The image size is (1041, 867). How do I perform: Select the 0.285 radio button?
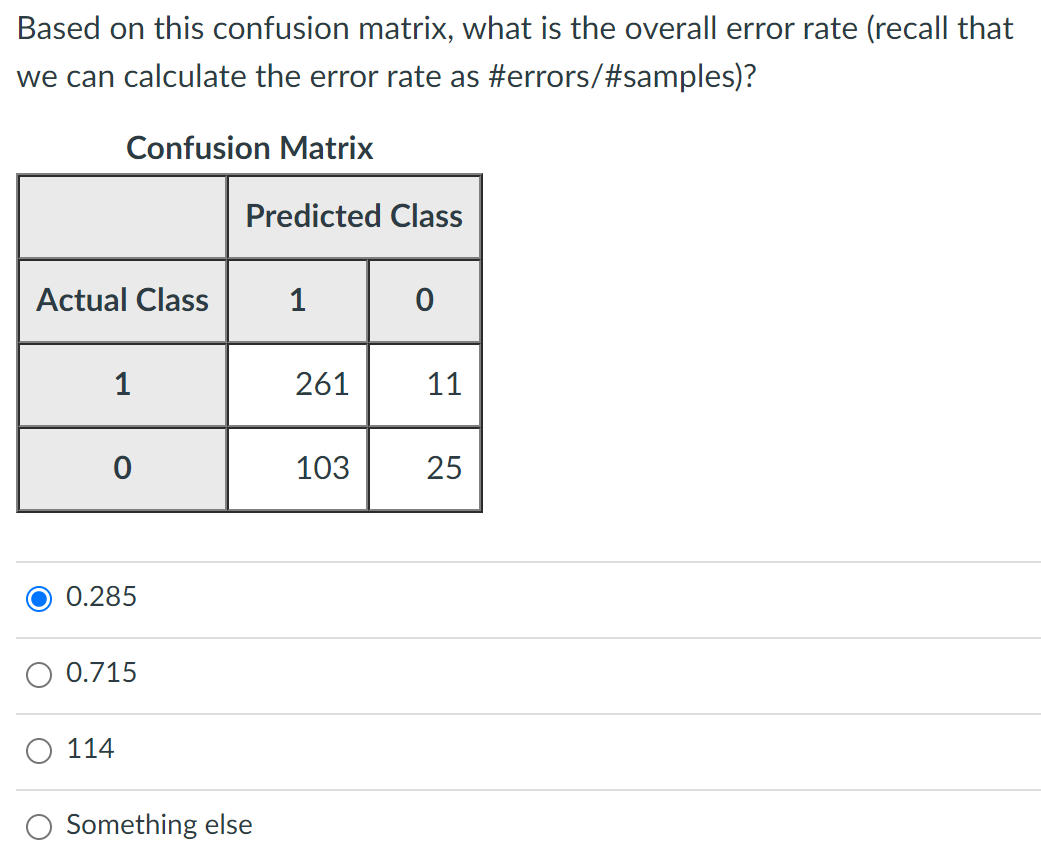(38, 597)
